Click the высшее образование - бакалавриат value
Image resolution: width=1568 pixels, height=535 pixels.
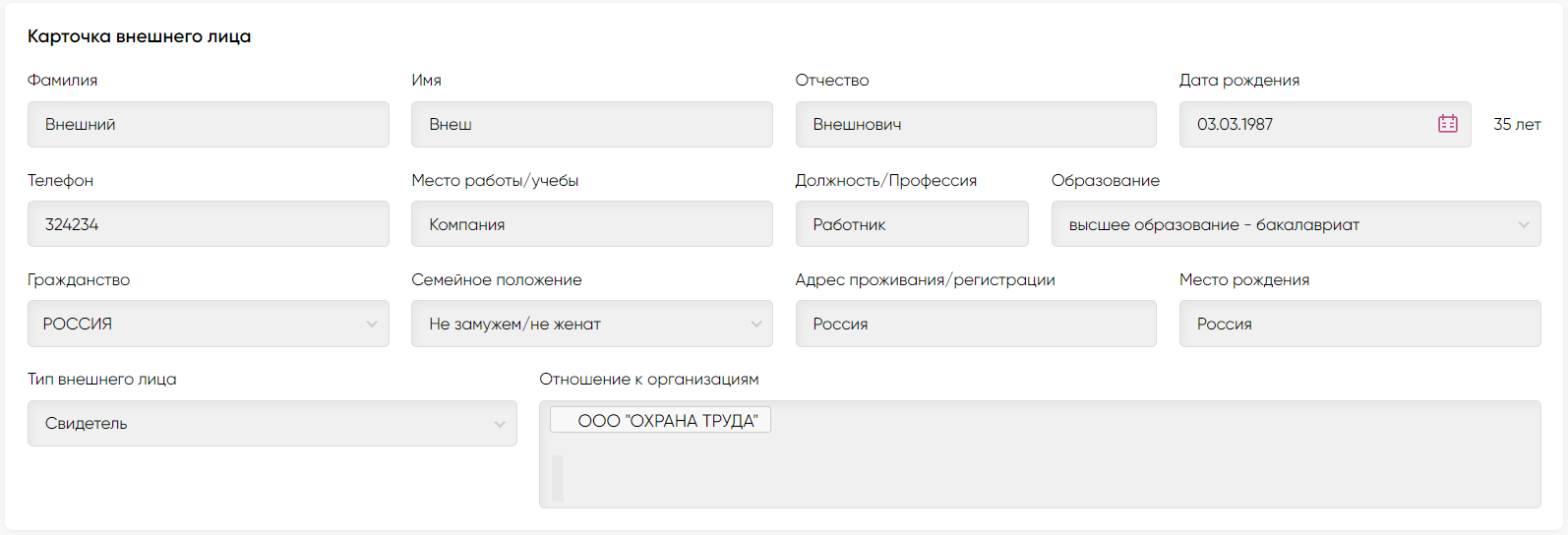click(1214, 224)
